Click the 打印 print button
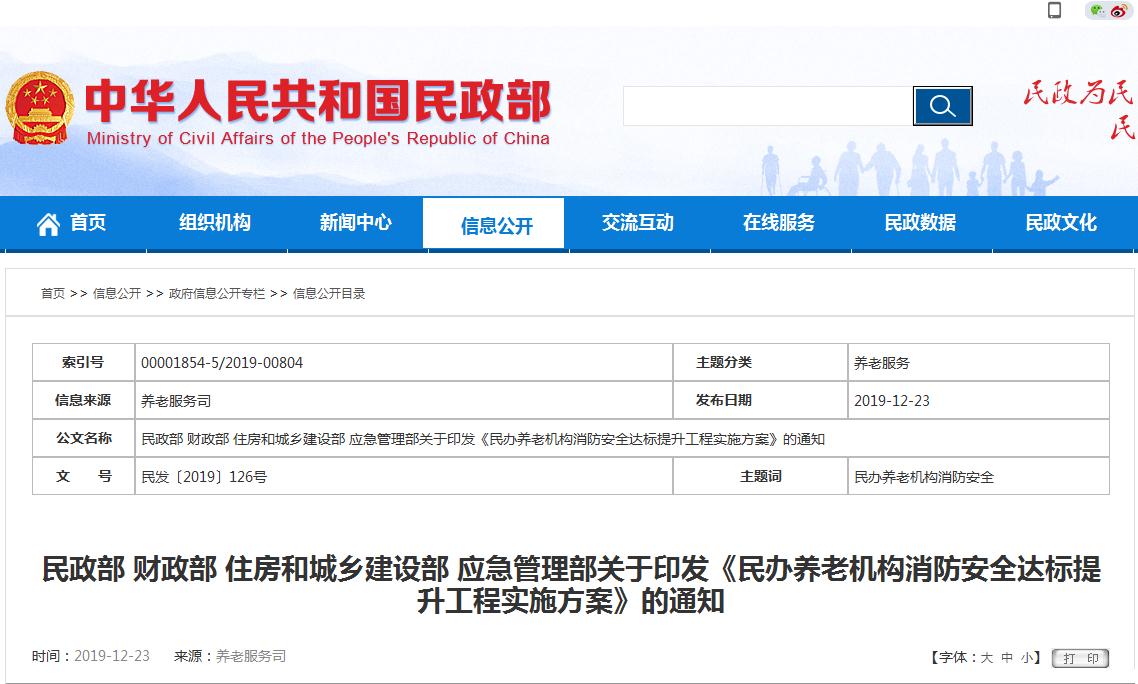1138x684 pixels. [1081, 658]
